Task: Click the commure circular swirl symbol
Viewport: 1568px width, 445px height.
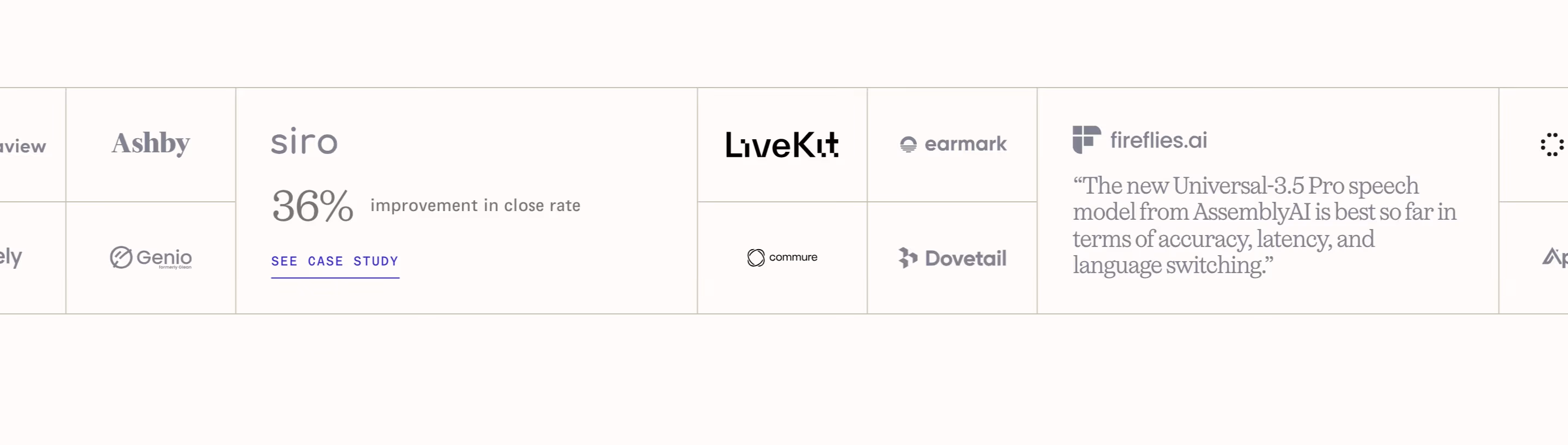Action: (x=756, y=258)
